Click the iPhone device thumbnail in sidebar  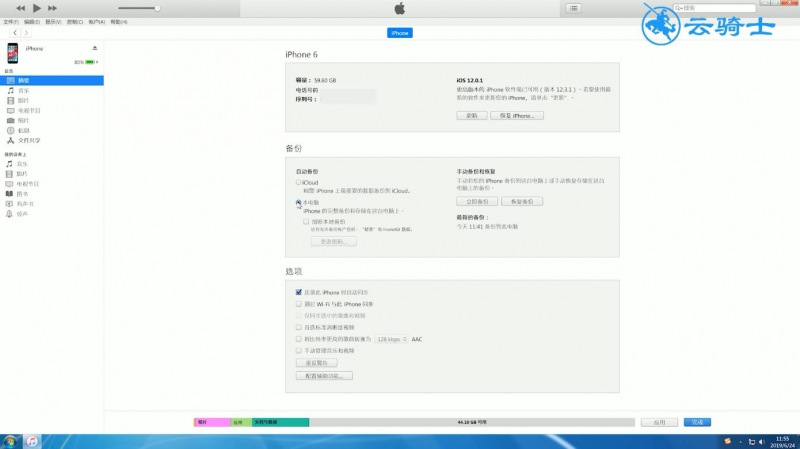tap(12, 53)
